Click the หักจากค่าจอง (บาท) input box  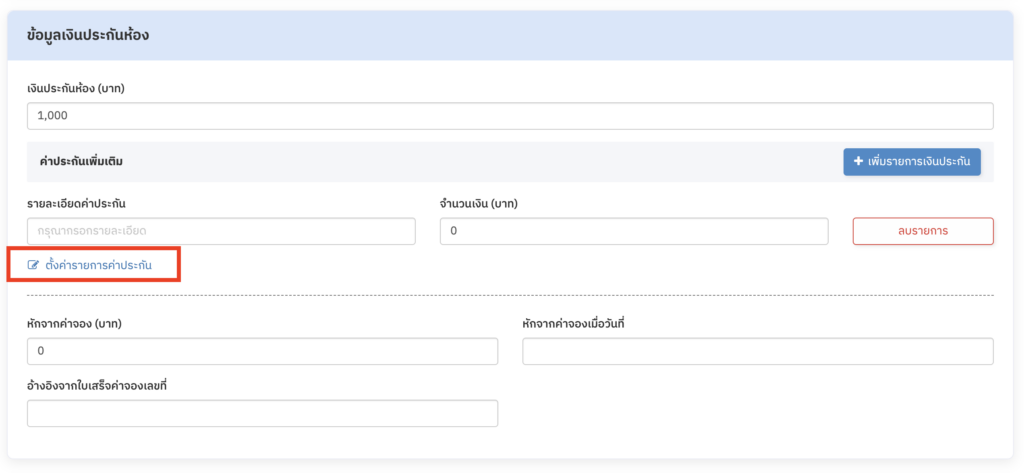tap(262, 351)
